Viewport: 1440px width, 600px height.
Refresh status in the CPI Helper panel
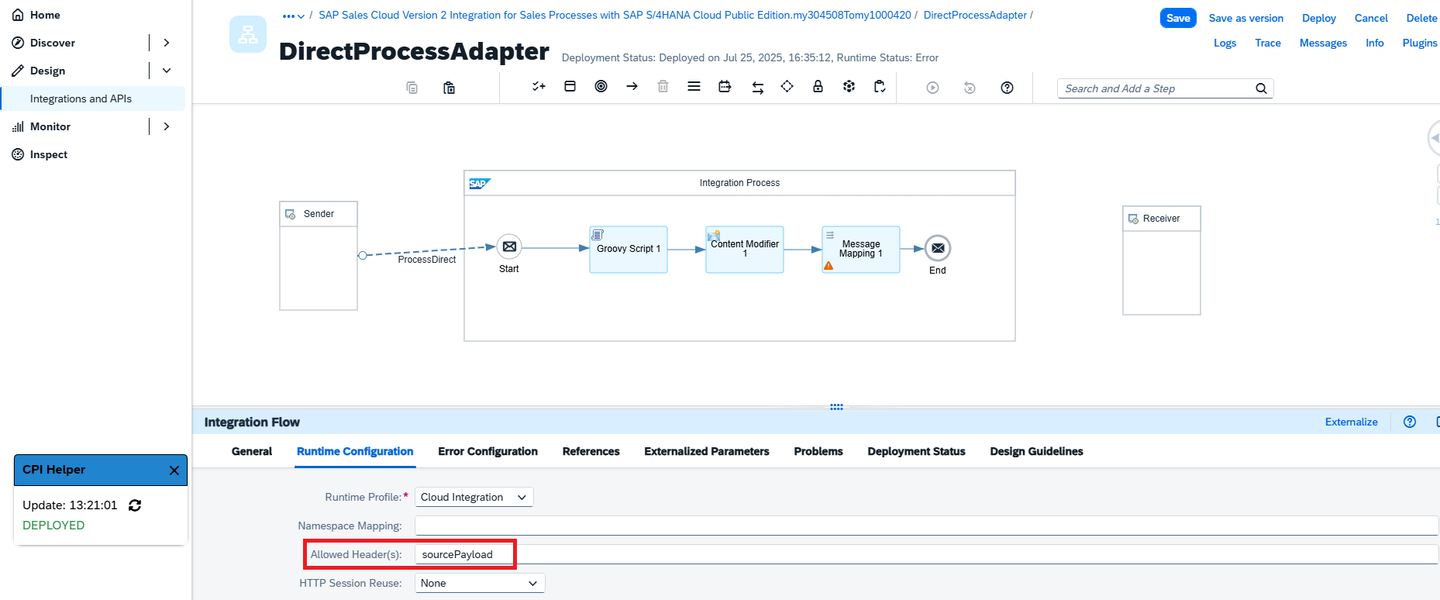point(135,505)
